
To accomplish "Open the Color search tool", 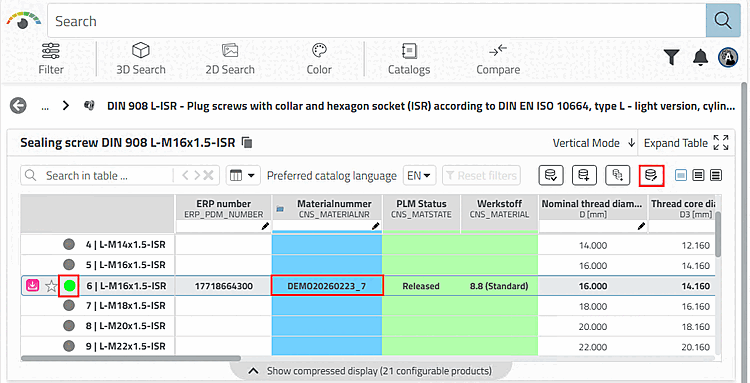I will 319,59.
